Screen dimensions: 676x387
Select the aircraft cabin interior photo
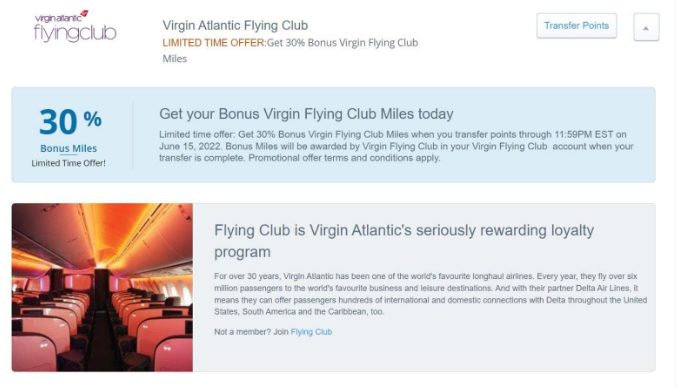tap(102, 287)
